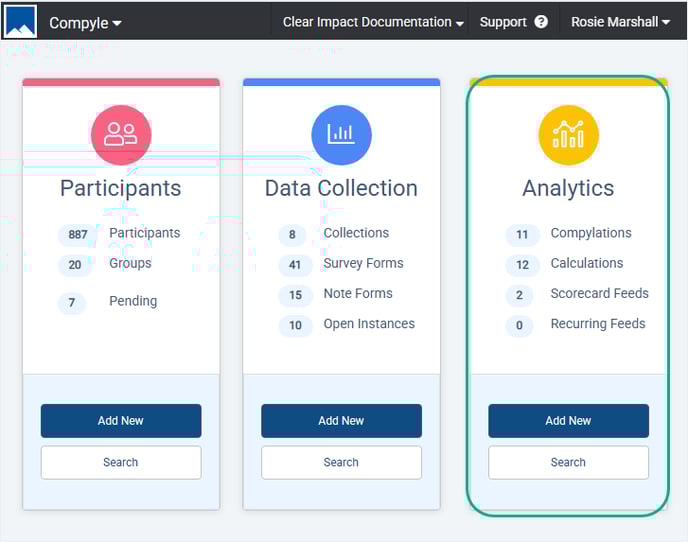Viewport: 688px width, 542px height.
Task: Click the Support question mark icon
Action: coord(541,22)
